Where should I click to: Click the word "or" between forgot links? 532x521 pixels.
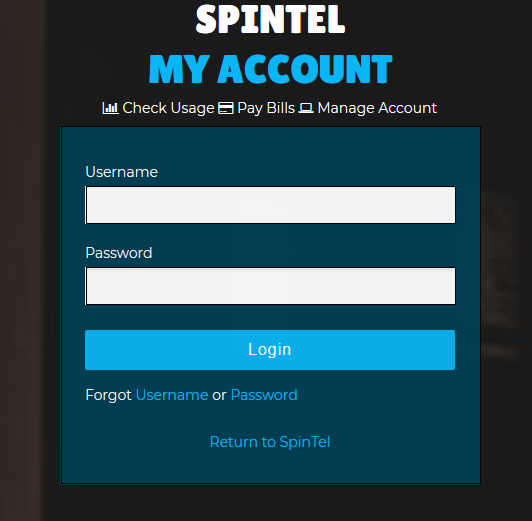pyautogui.click(x=219, y=395)
